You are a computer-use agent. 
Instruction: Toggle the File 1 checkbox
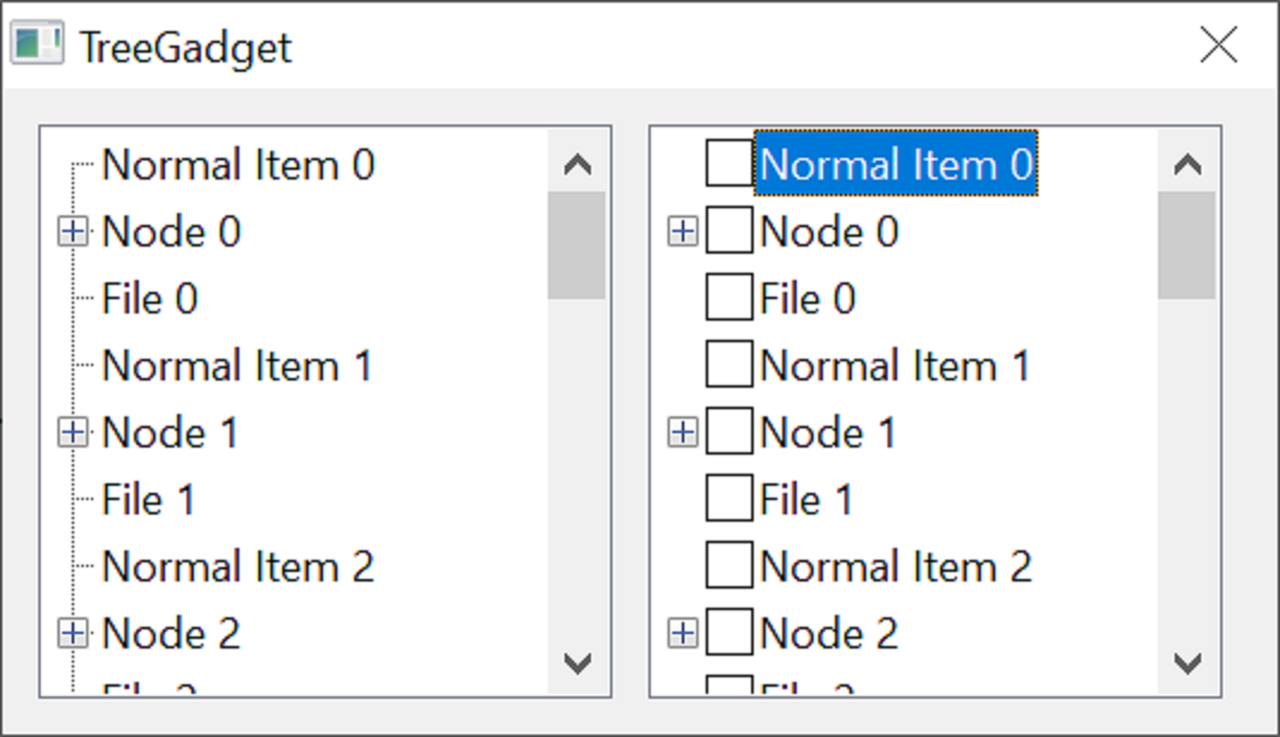[728, 499]
